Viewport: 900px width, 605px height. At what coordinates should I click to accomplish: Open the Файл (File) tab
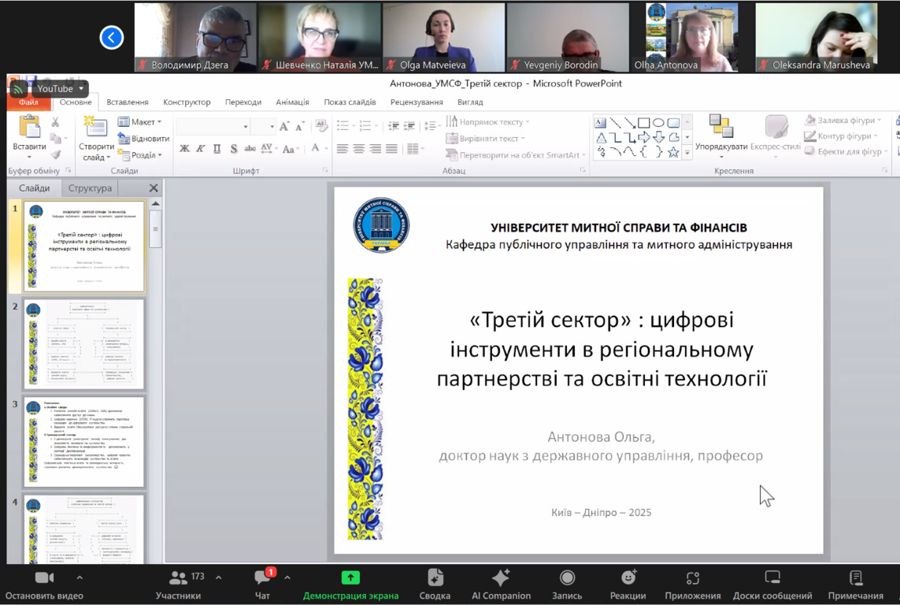(x=29, y=102)
